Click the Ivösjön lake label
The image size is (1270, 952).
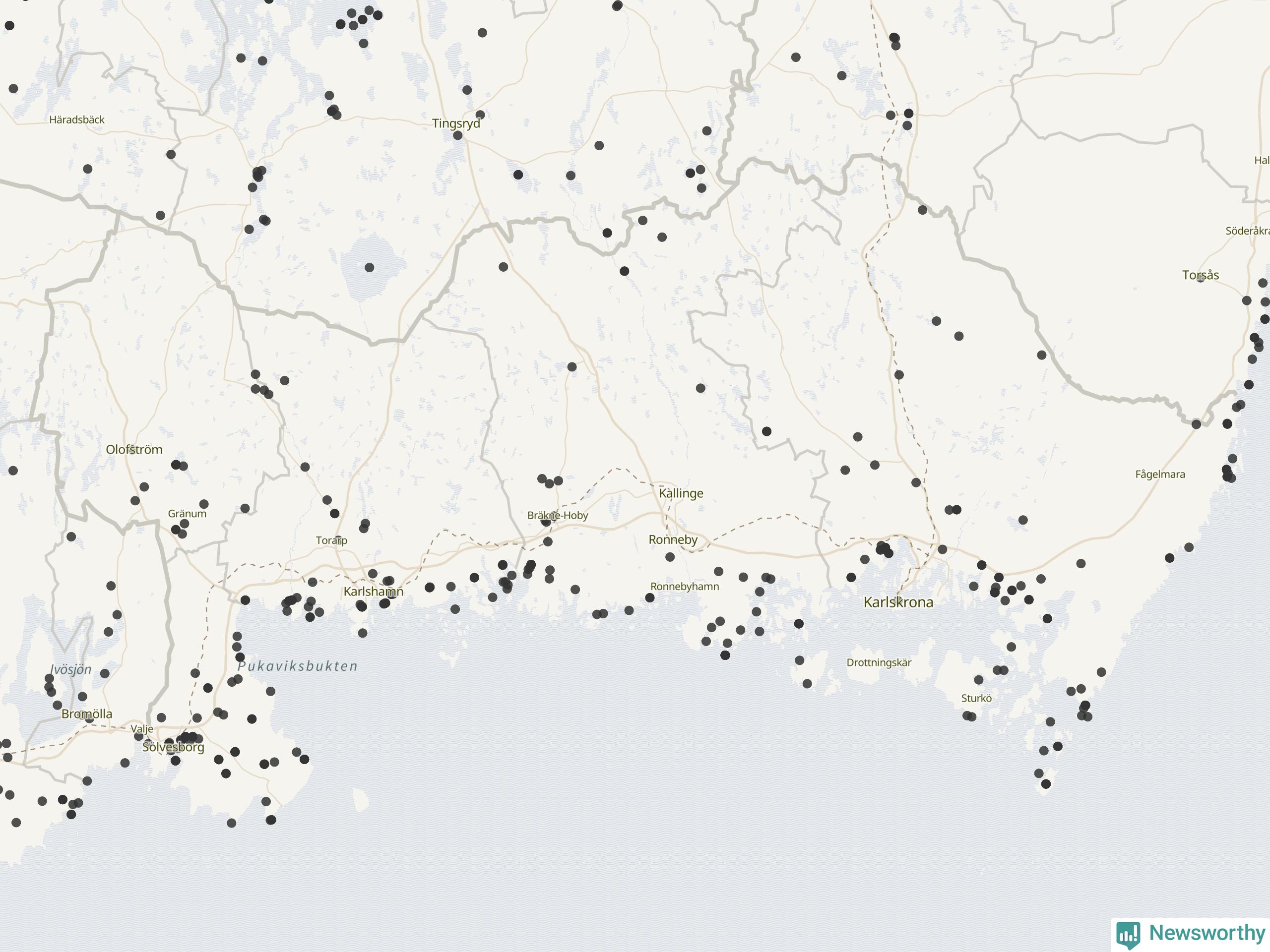(x=71, y=670)
